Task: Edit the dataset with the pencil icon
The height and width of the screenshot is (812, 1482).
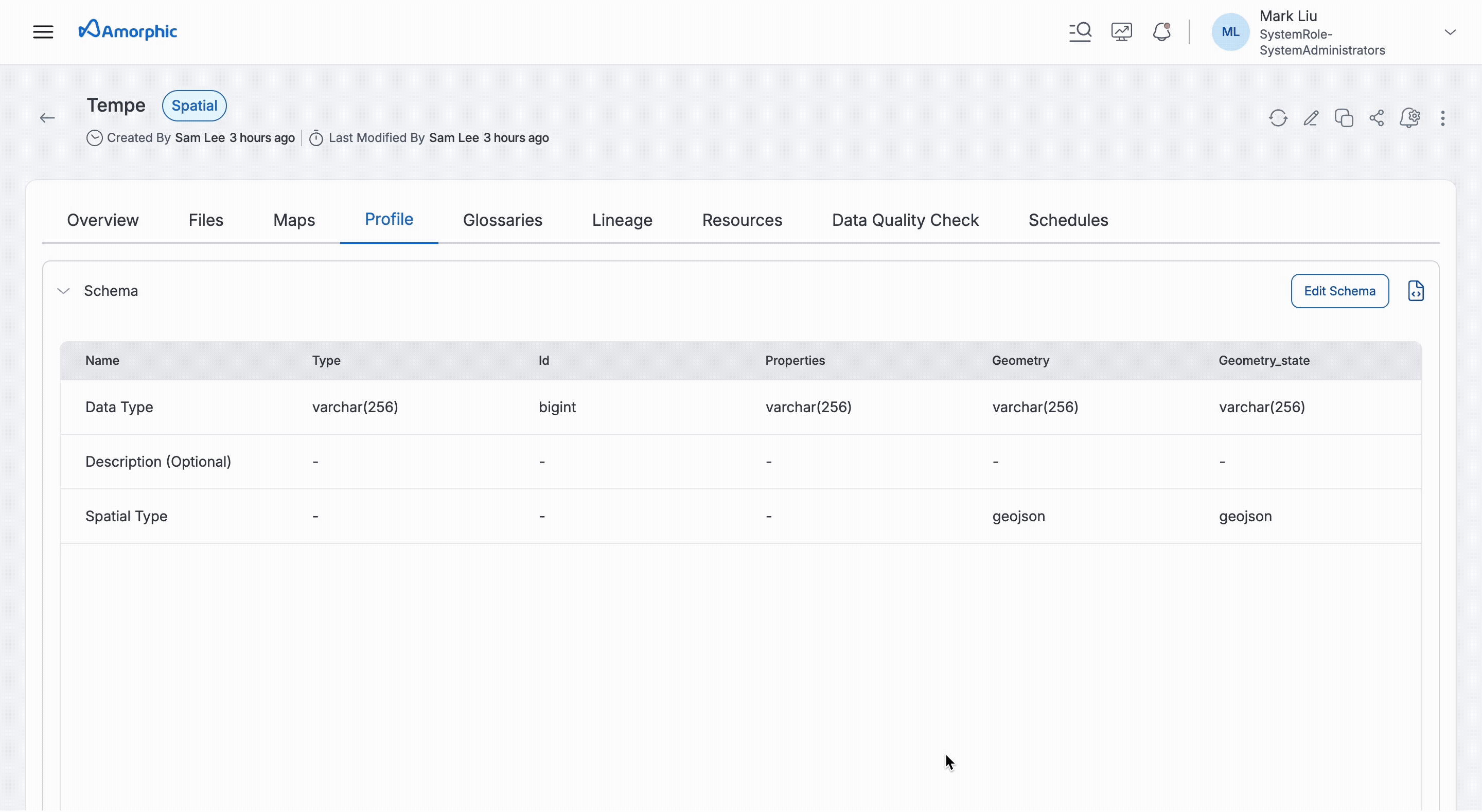Action: point(1311,118)
